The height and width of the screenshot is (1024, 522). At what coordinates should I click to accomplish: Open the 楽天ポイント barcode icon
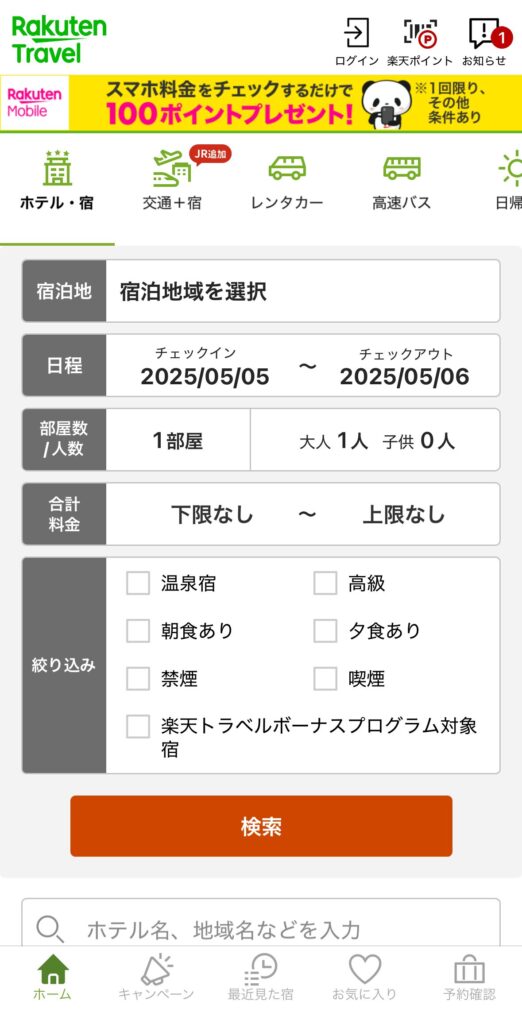pos(420,33)
